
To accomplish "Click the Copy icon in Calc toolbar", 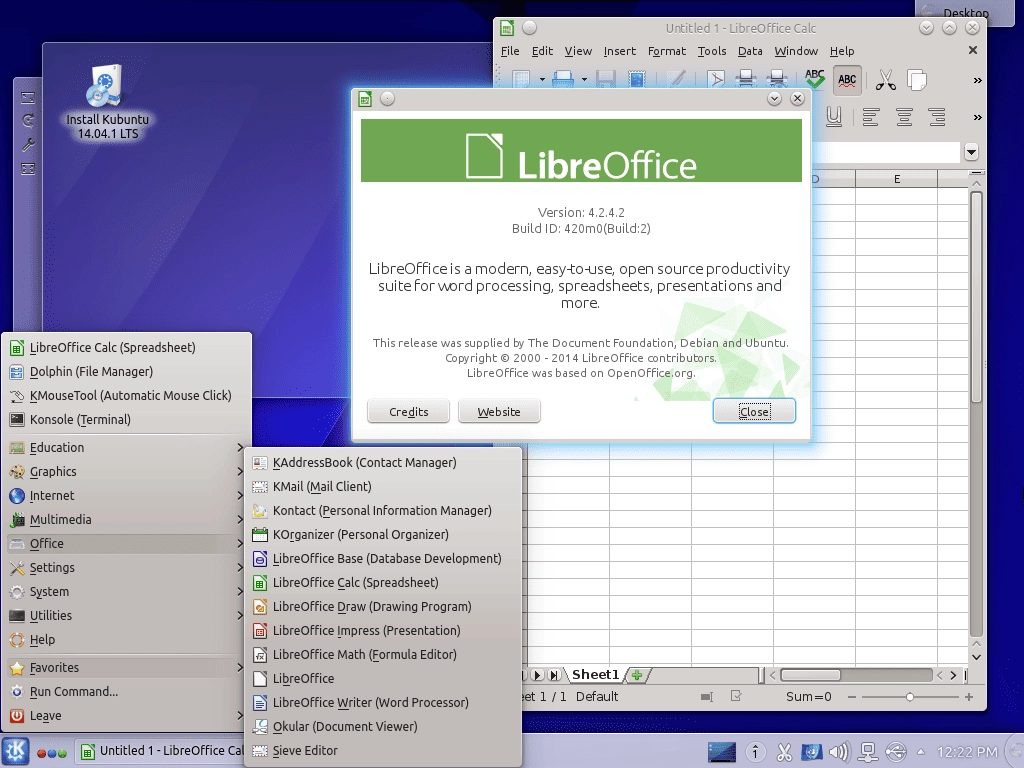I will point(917,80).
